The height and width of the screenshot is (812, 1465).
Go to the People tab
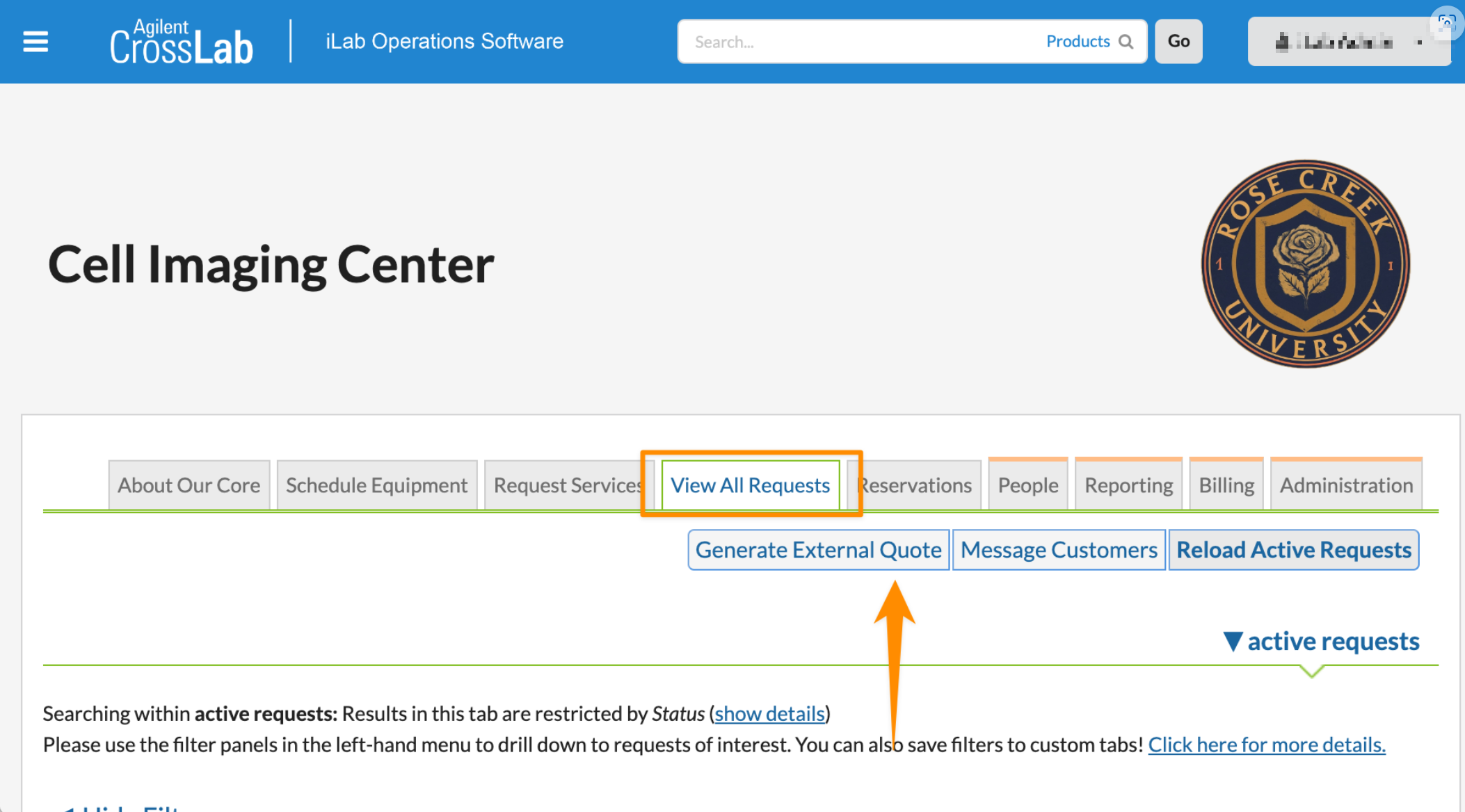pyautogui.click(x=1027, y=485)
